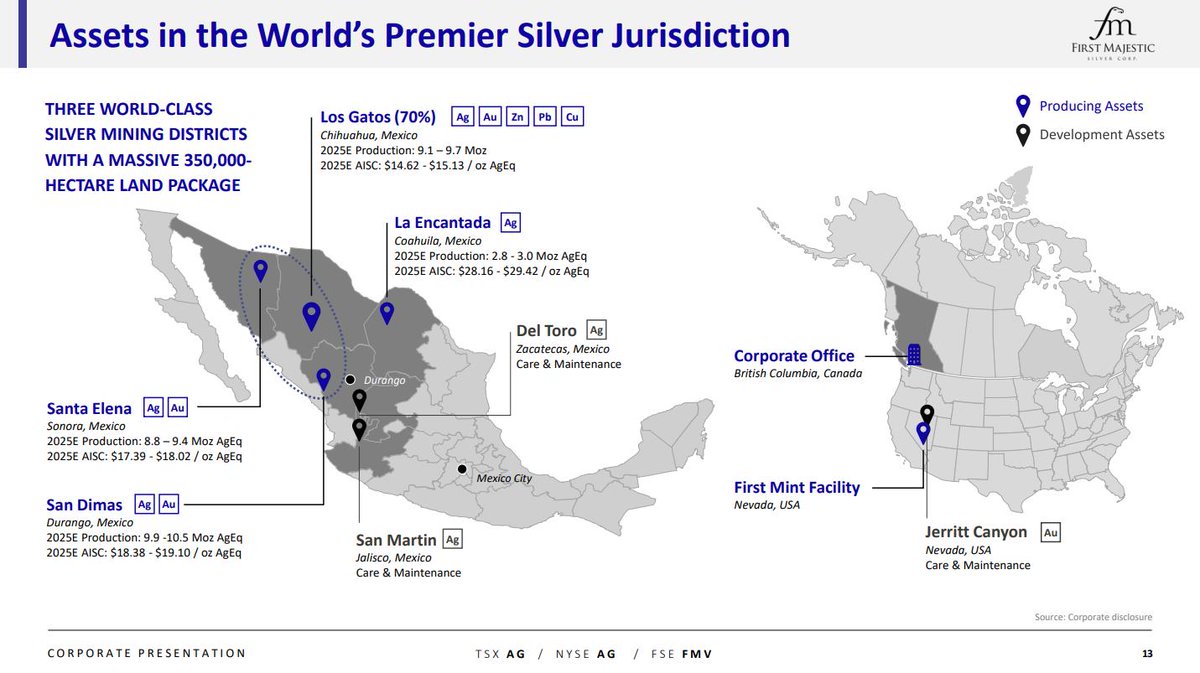Click the 'FSE FMV' ticker in footer

(683, 654)
